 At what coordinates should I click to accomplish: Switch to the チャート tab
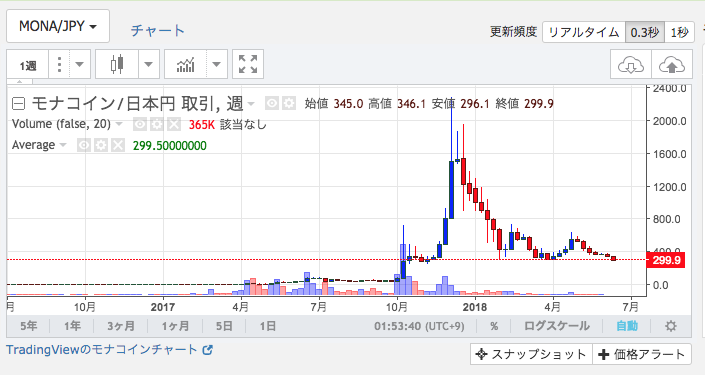tap(158, 31)
